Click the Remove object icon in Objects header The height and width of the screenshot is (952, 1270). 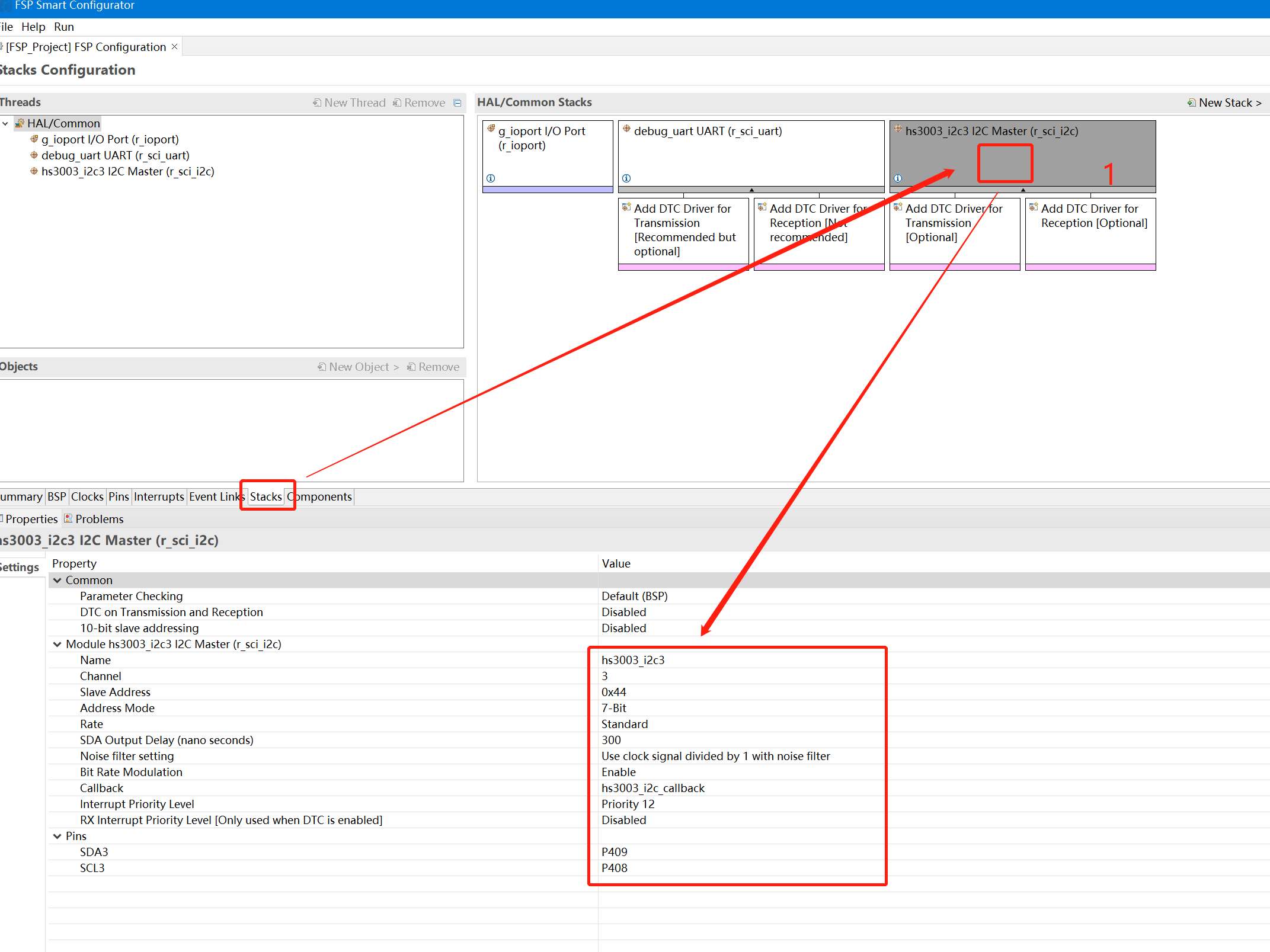click(x=411, y=367)
